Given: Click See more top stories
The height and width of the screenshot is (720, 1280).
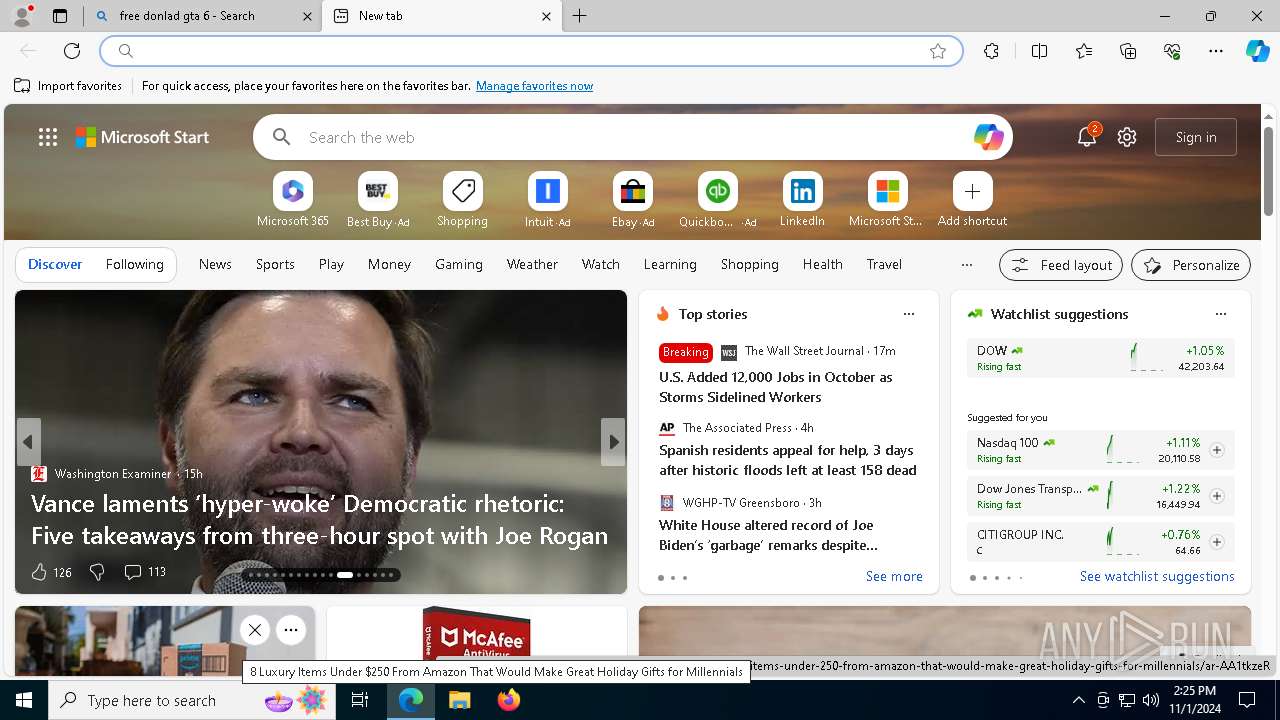Looking at the screenshot, I should [x=894, y=576].
